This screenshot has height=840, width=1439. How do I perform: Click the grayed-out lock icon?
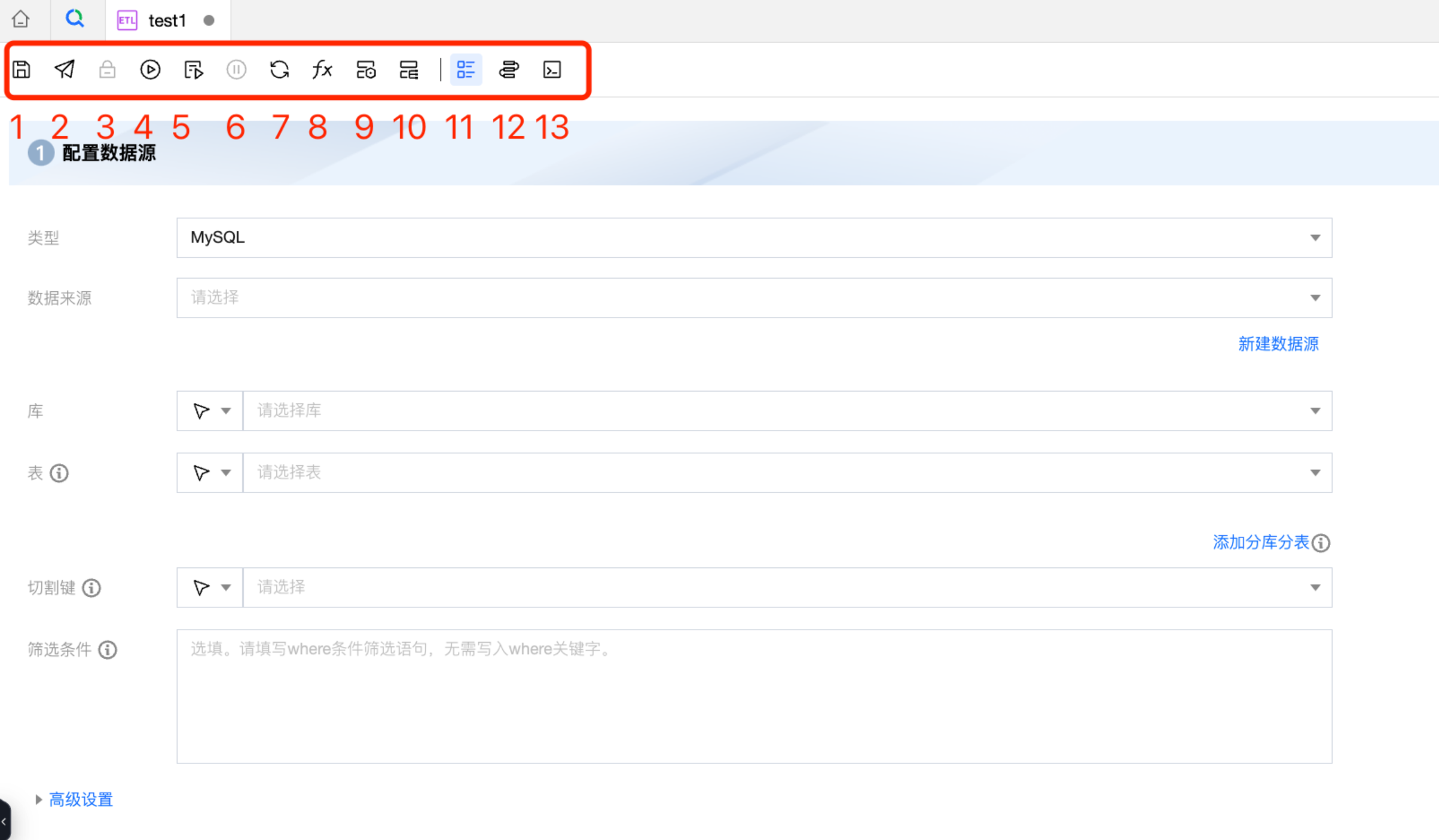click(x=107, y=70)
